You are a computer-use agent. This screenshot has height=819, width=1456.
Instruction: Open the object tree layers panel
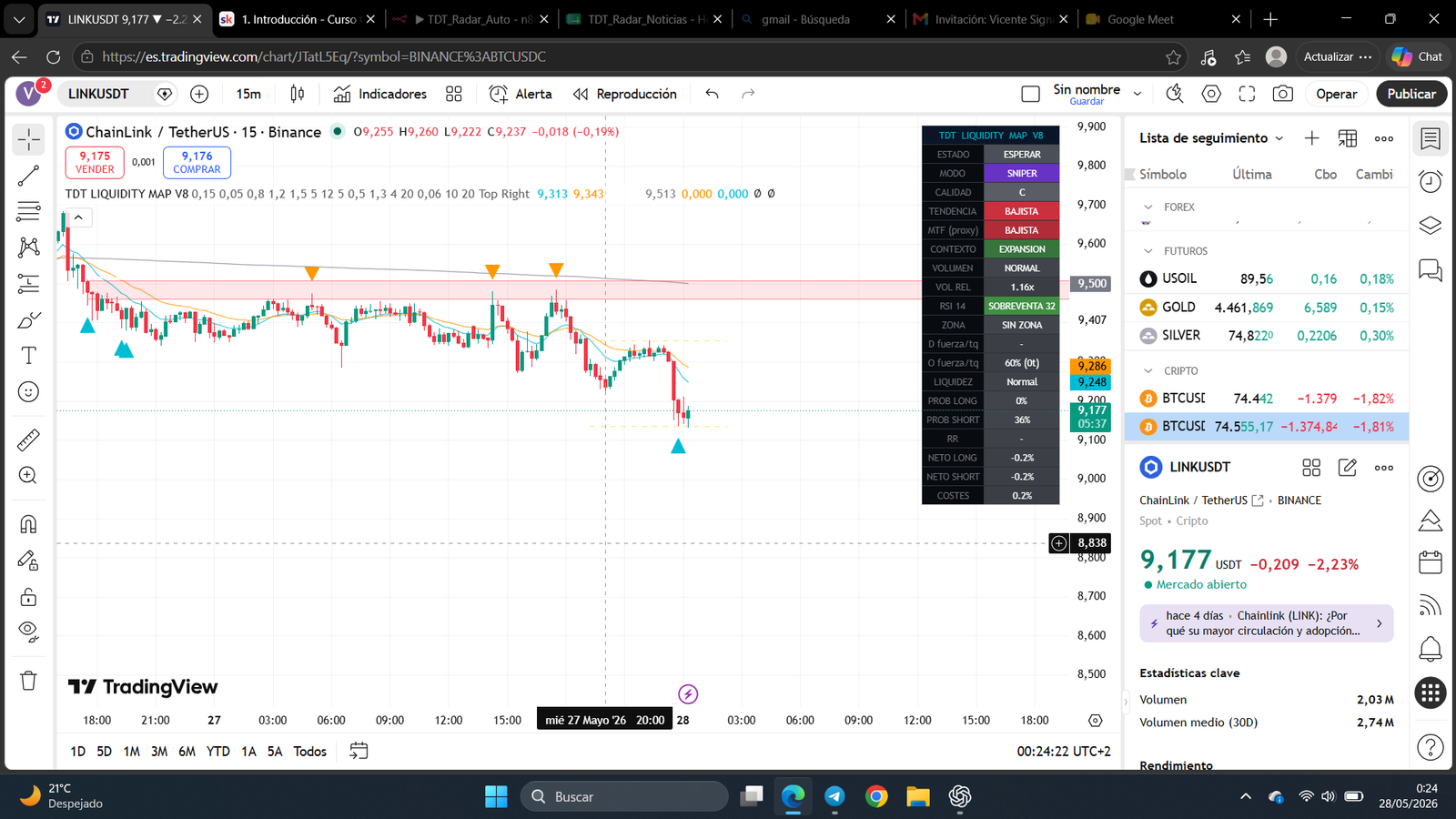click(x=1431, y=225)
